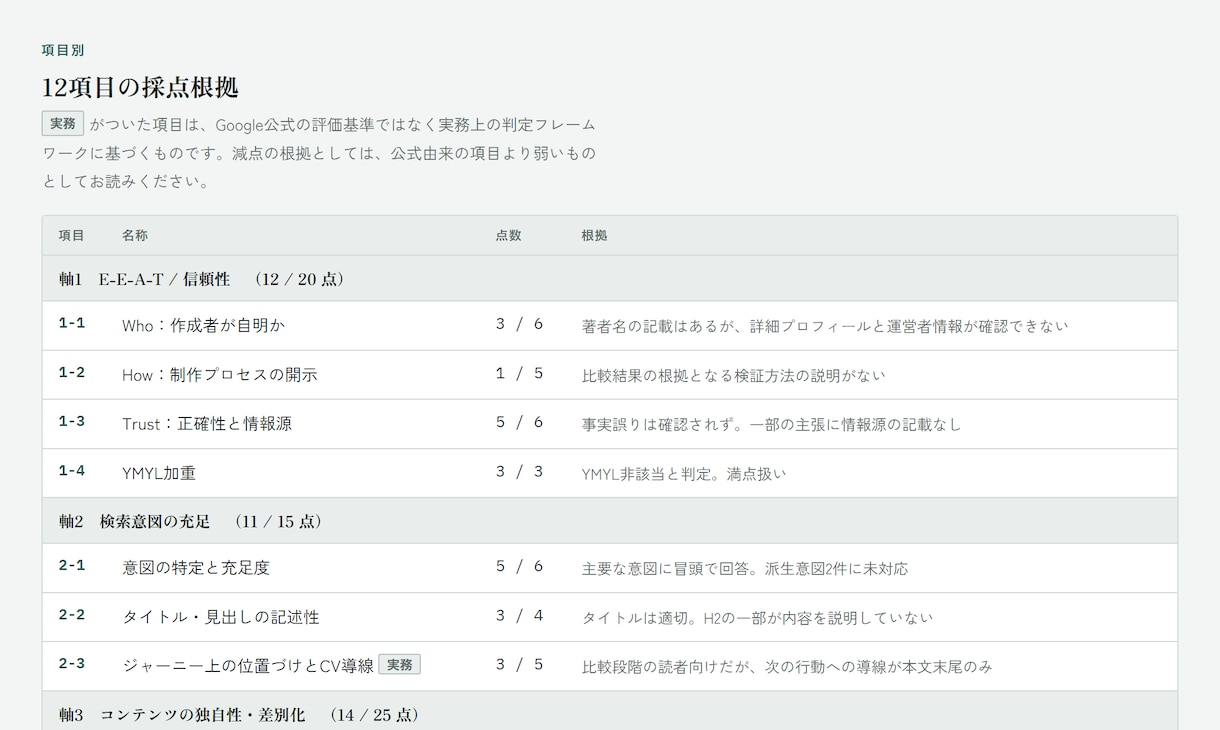
Task: Click rationale 主要な意図に冒頭で回答
Action: (x=745, y=568)
